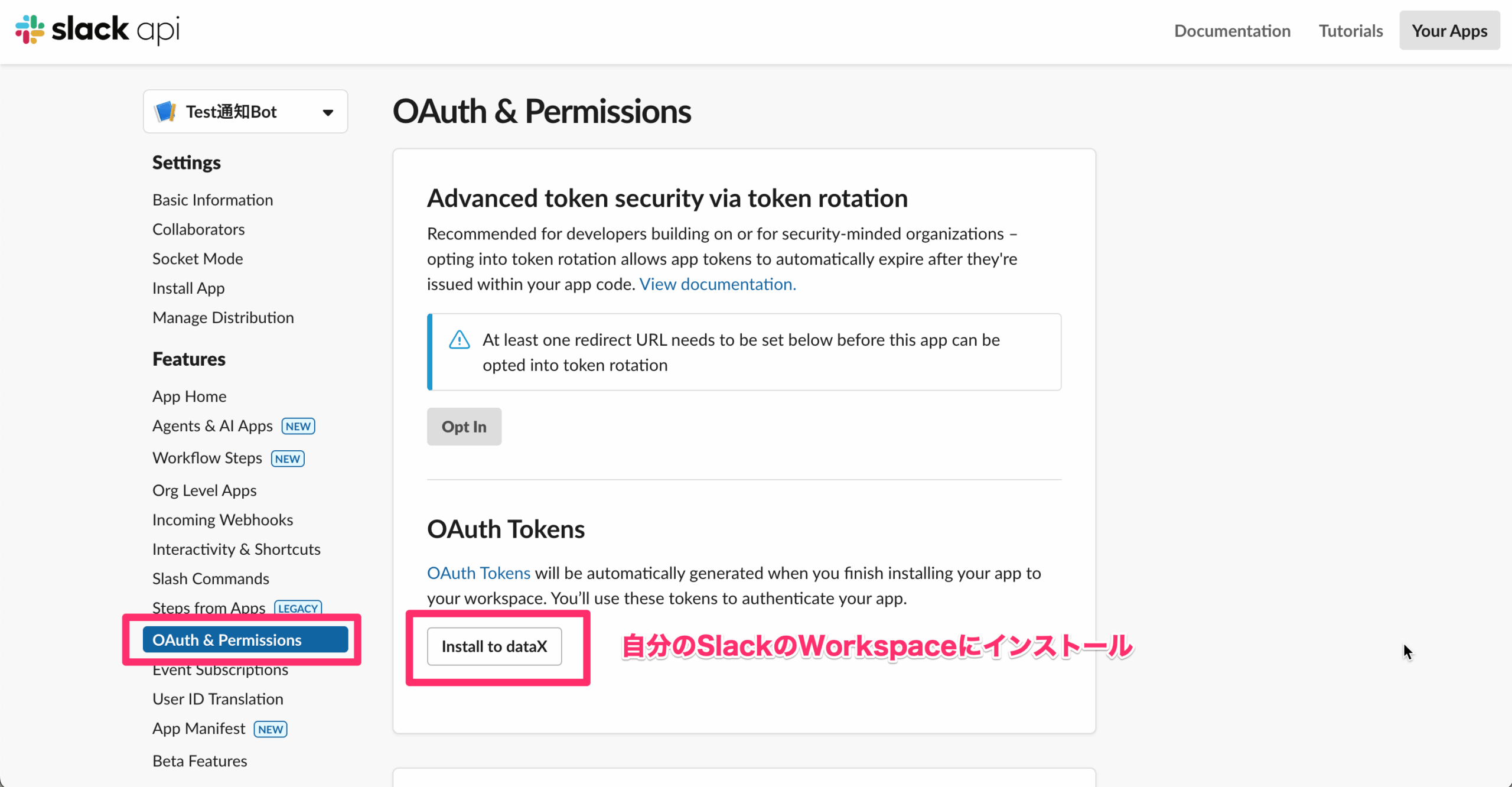
Task: Click the NEW badge beside App Manifest
Action: (271, 729)
